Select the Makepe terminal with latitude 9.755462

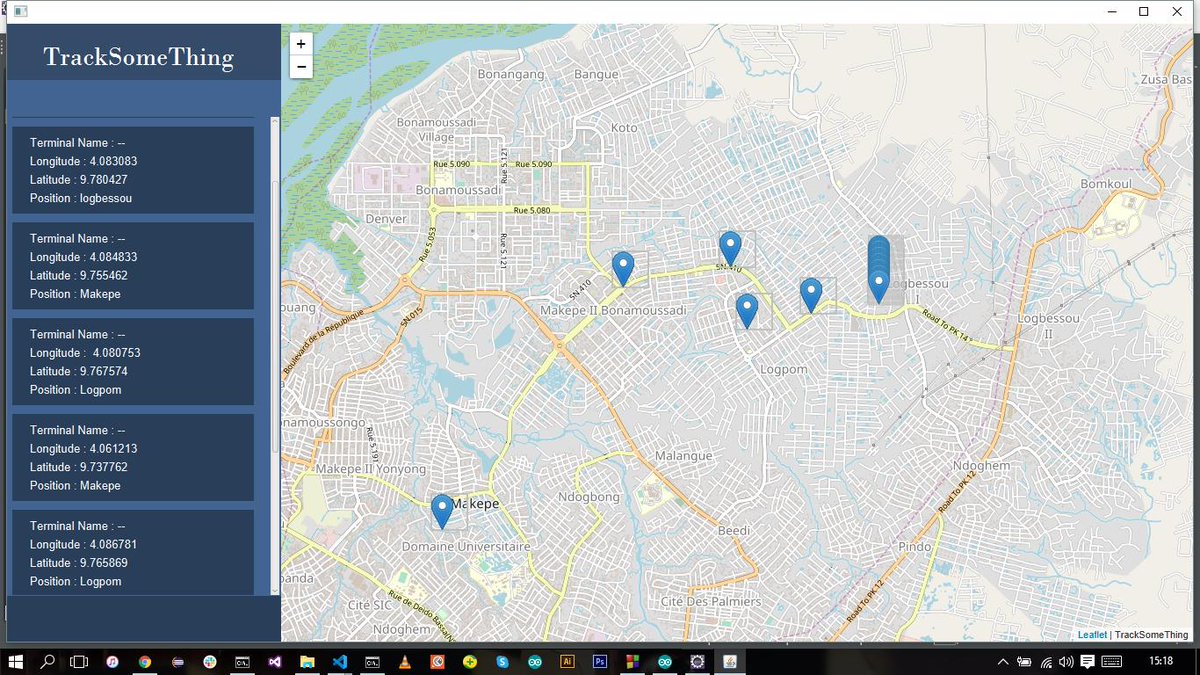pyautogui.click(x=132, y=266)
